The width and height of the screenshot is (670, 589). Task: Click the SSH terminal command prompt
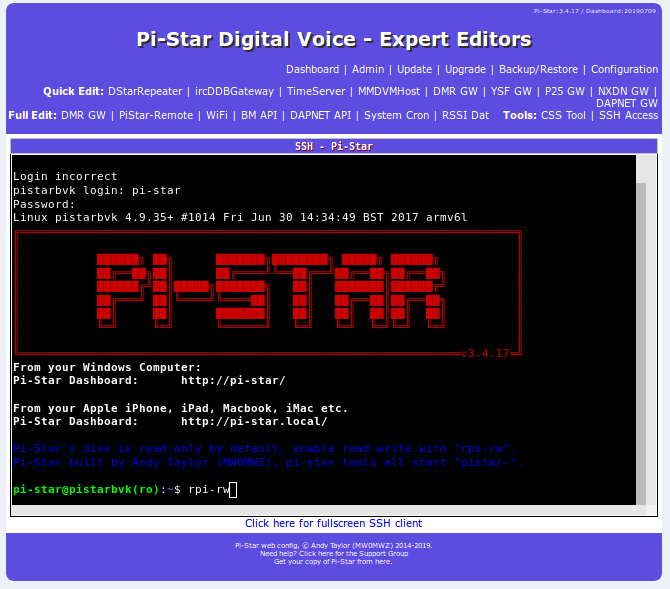[125, 489]
